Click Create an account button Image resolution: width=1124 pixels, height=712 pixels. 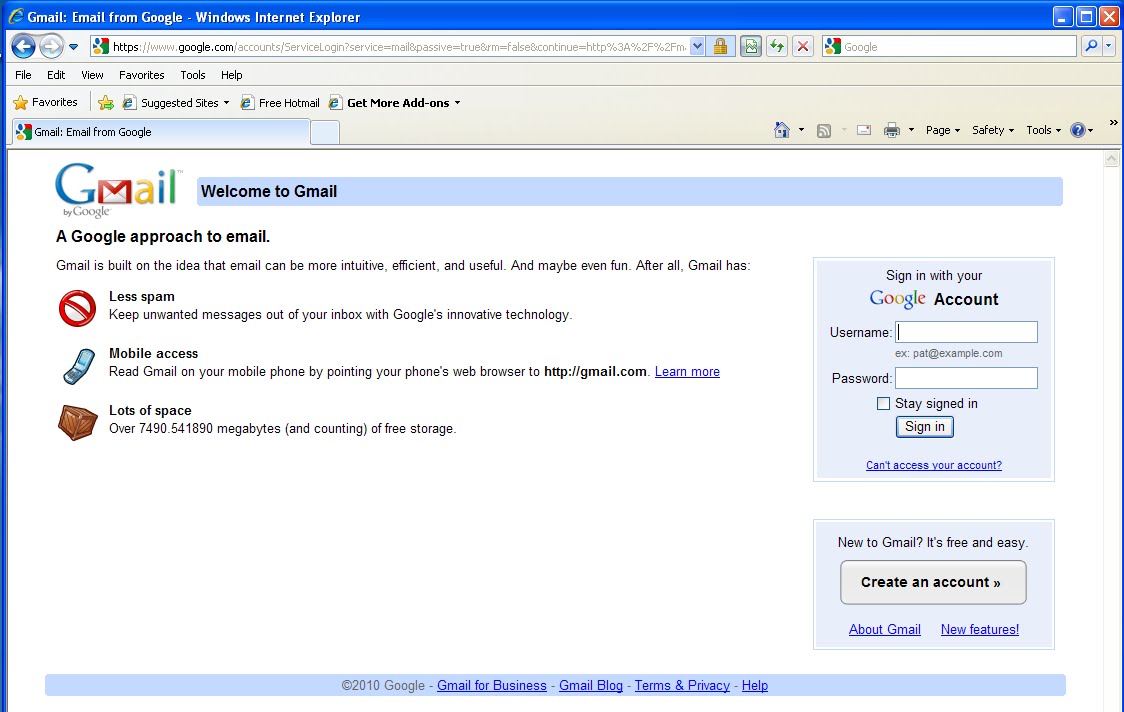click(x=933, y=582)
